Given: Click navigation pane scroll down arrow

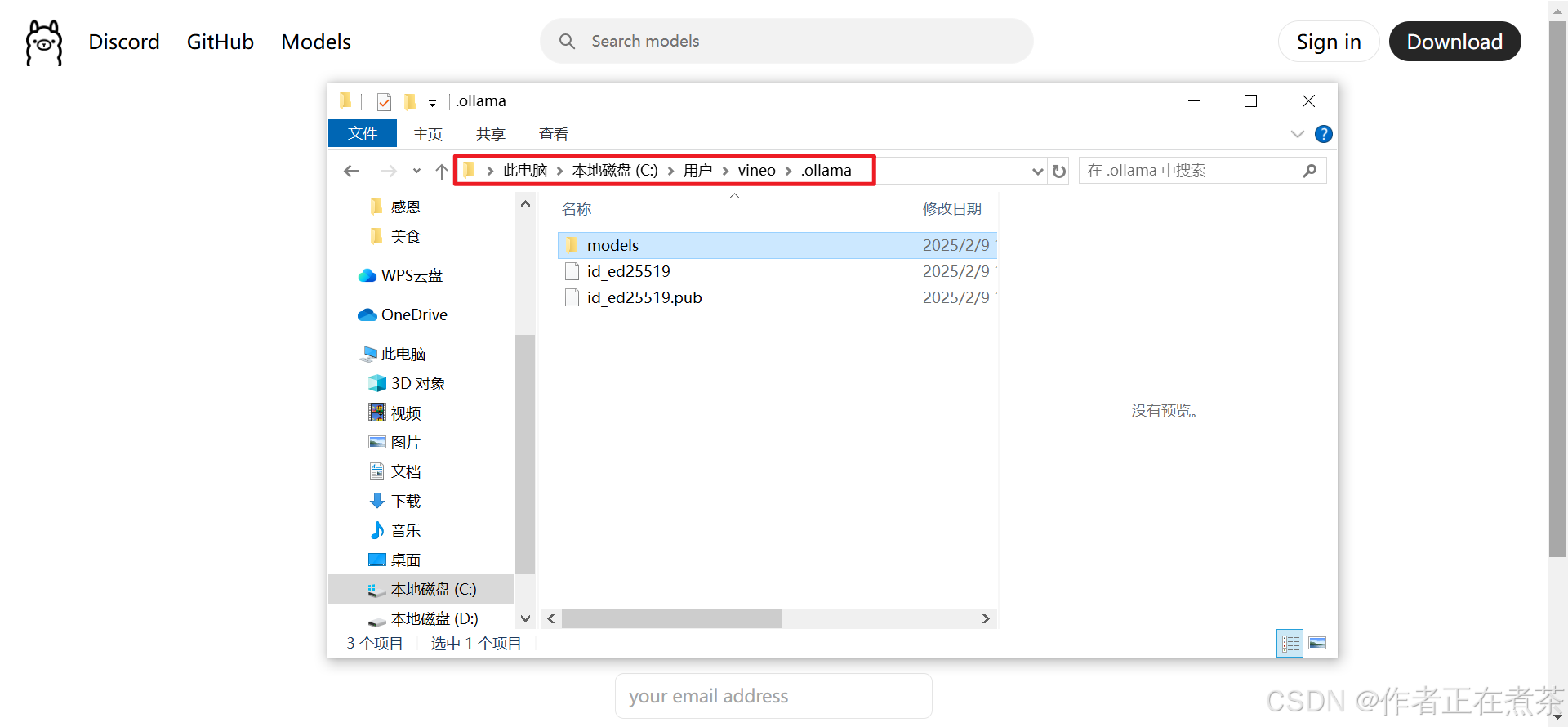Looking at the screenshot, I should 525,618.
